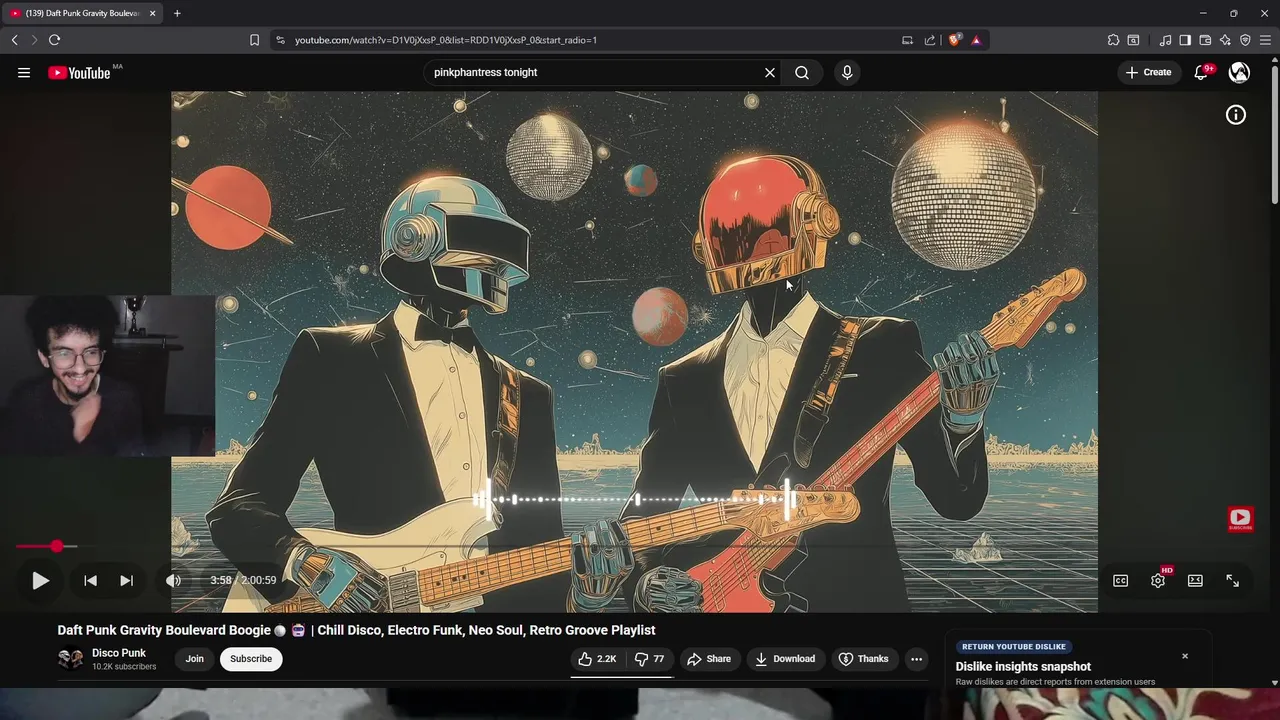The height and width of the screenshot is (720, 1280).
Task: Toggle the browser sidebar panel
Action: [1185, 40]
